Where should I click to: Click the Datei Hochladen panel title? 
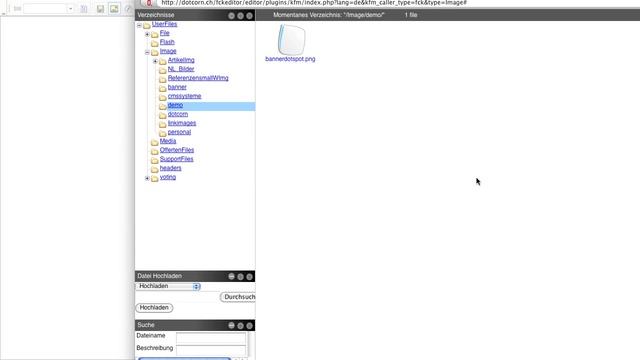coord(160,276)
